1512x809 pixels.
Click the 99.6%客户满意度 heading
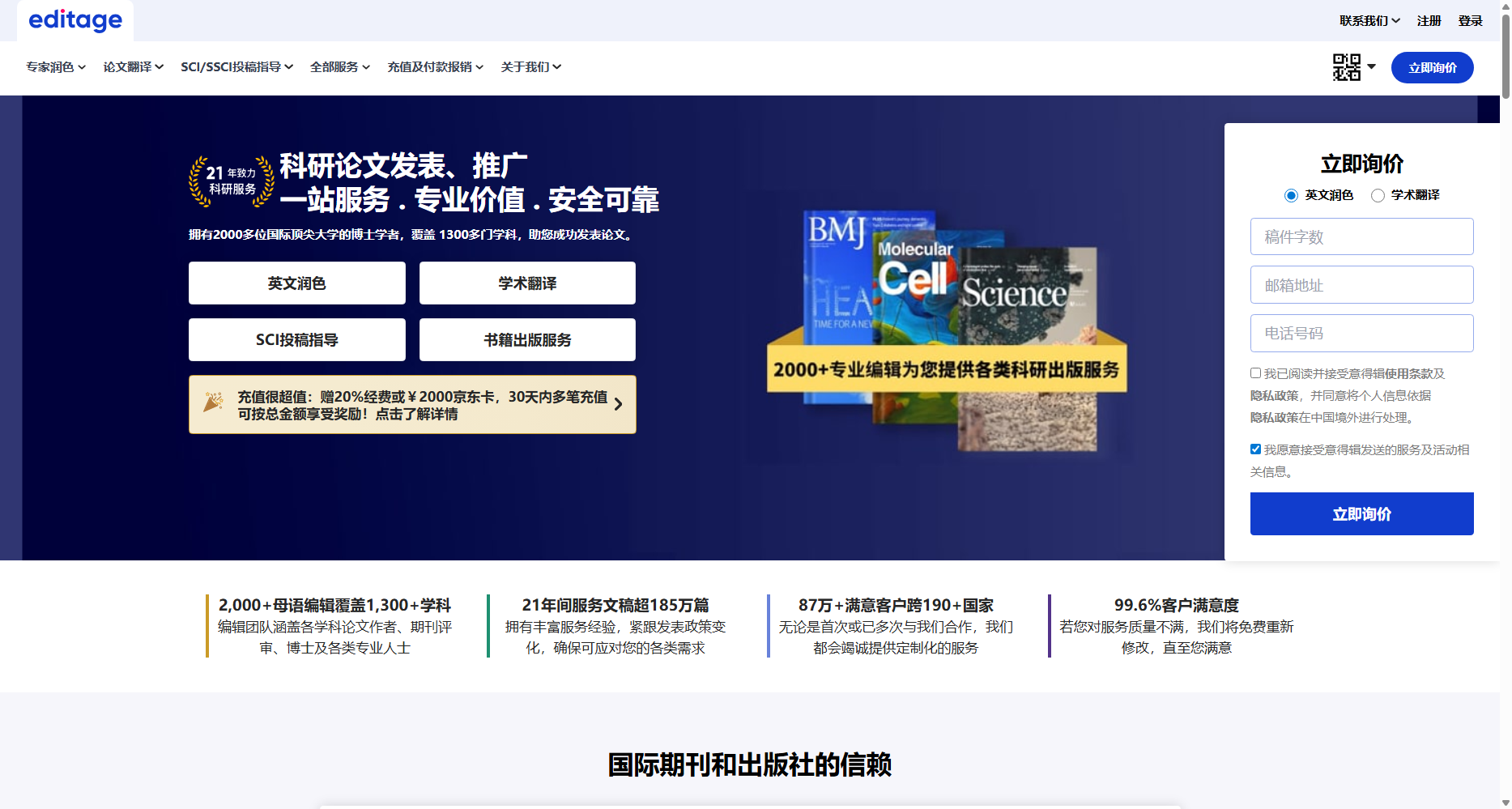(x=1177, y=605)
